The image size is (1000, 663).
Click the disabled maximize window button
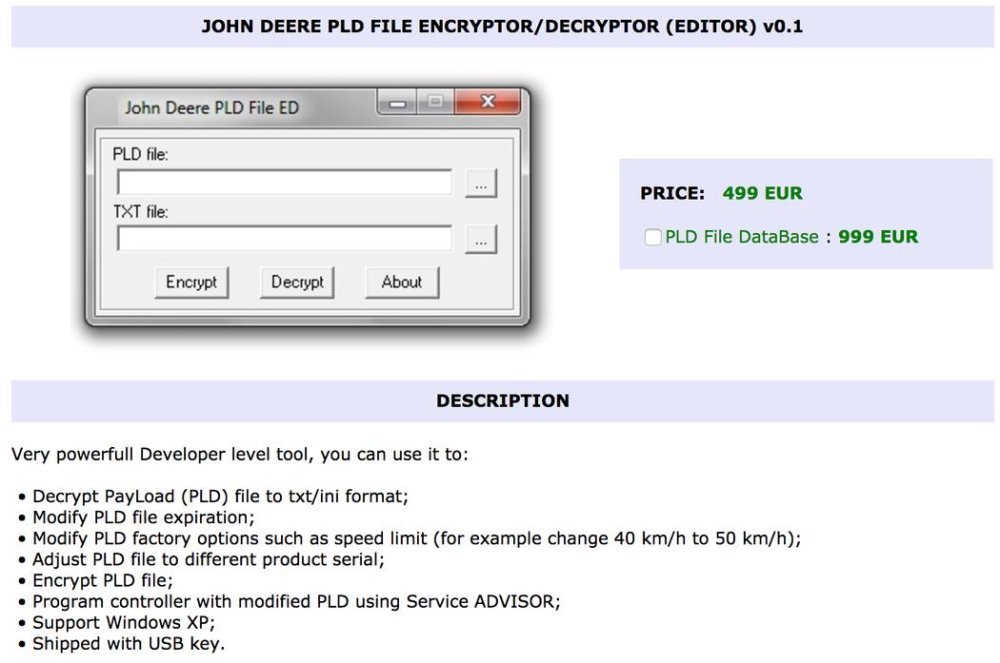pos(436,102)
